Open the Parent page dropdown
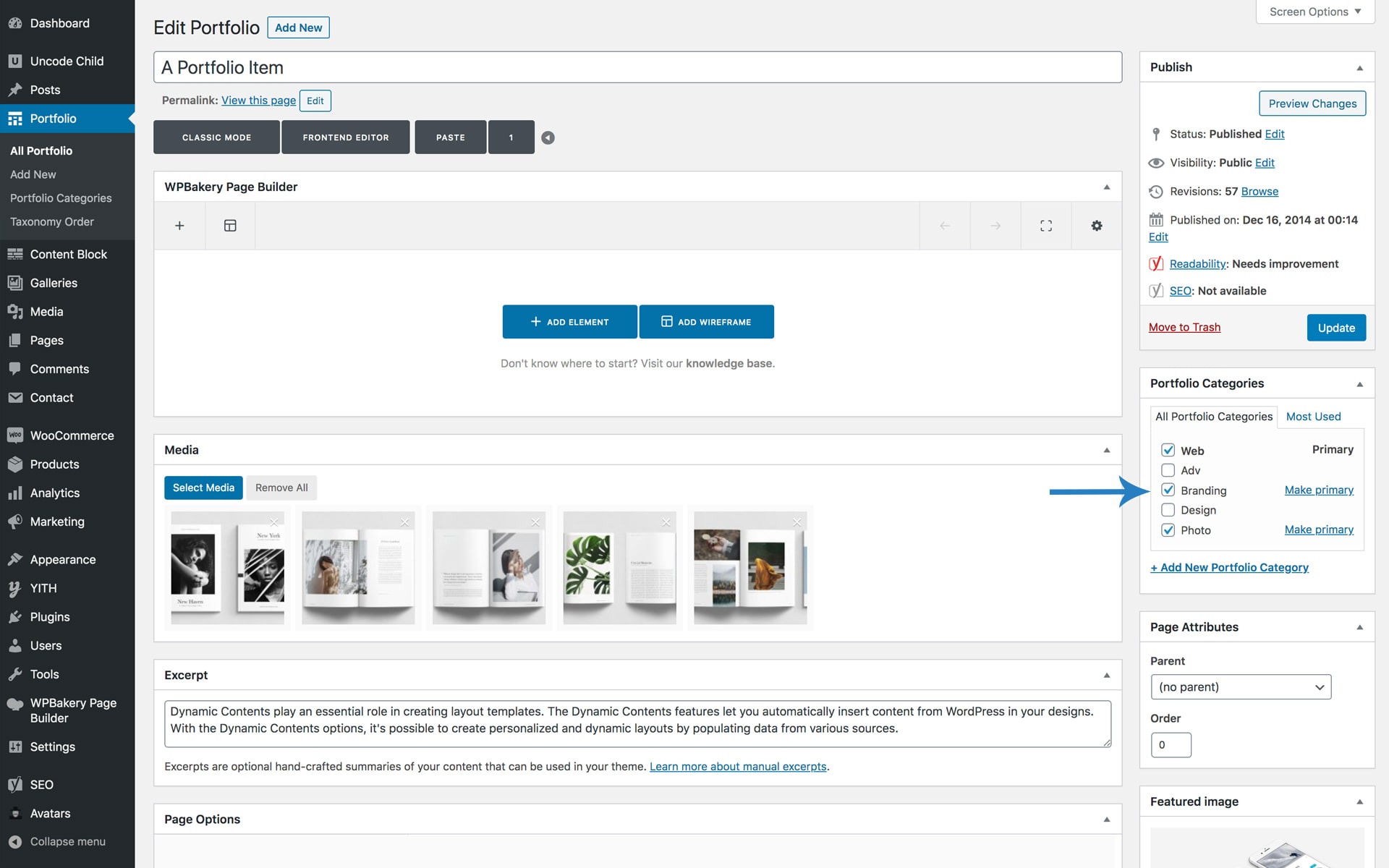This screenshot has height=868, width=1389. (x=1240, y=687)
